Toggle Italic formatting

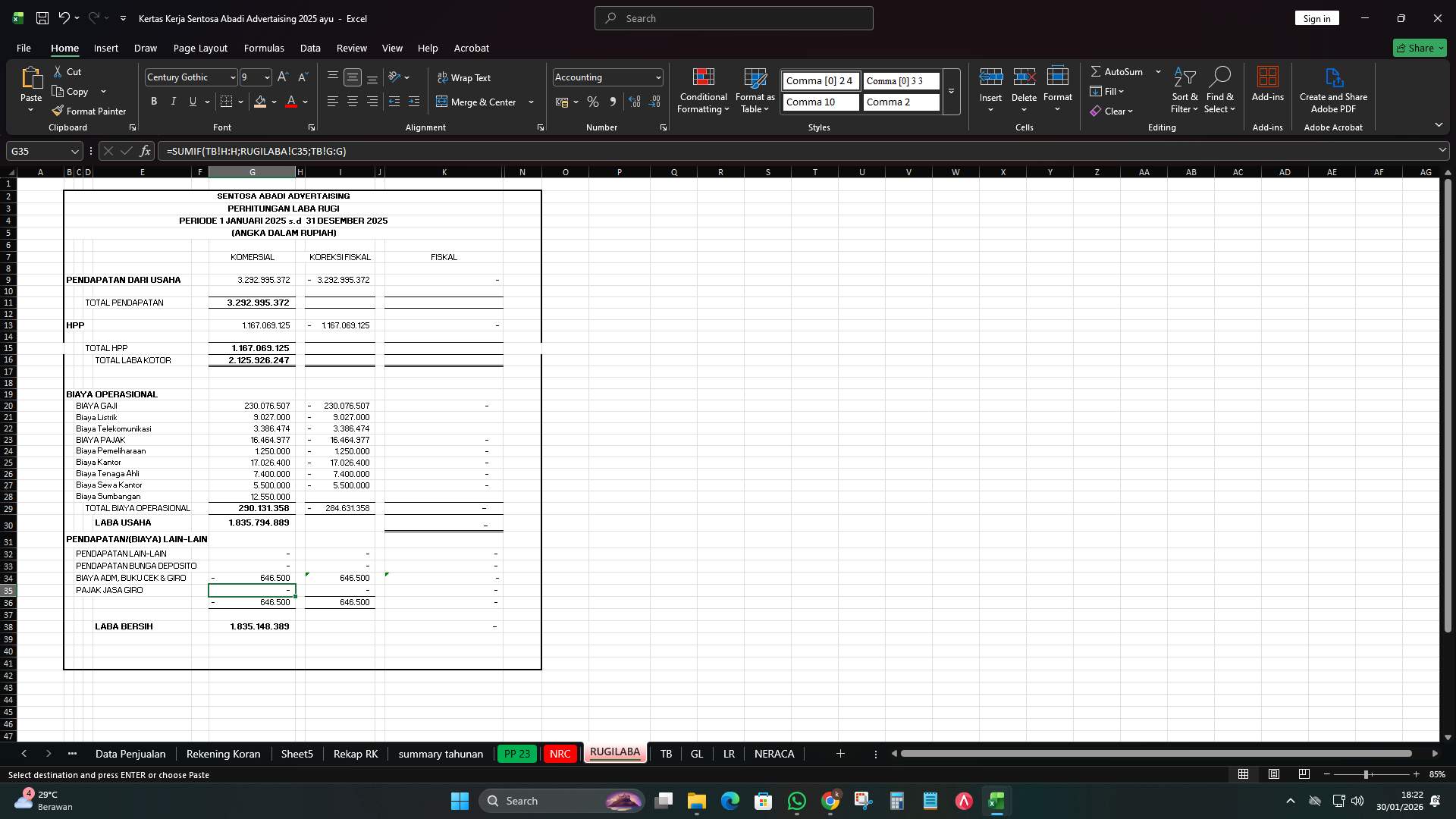pos(173,101)
